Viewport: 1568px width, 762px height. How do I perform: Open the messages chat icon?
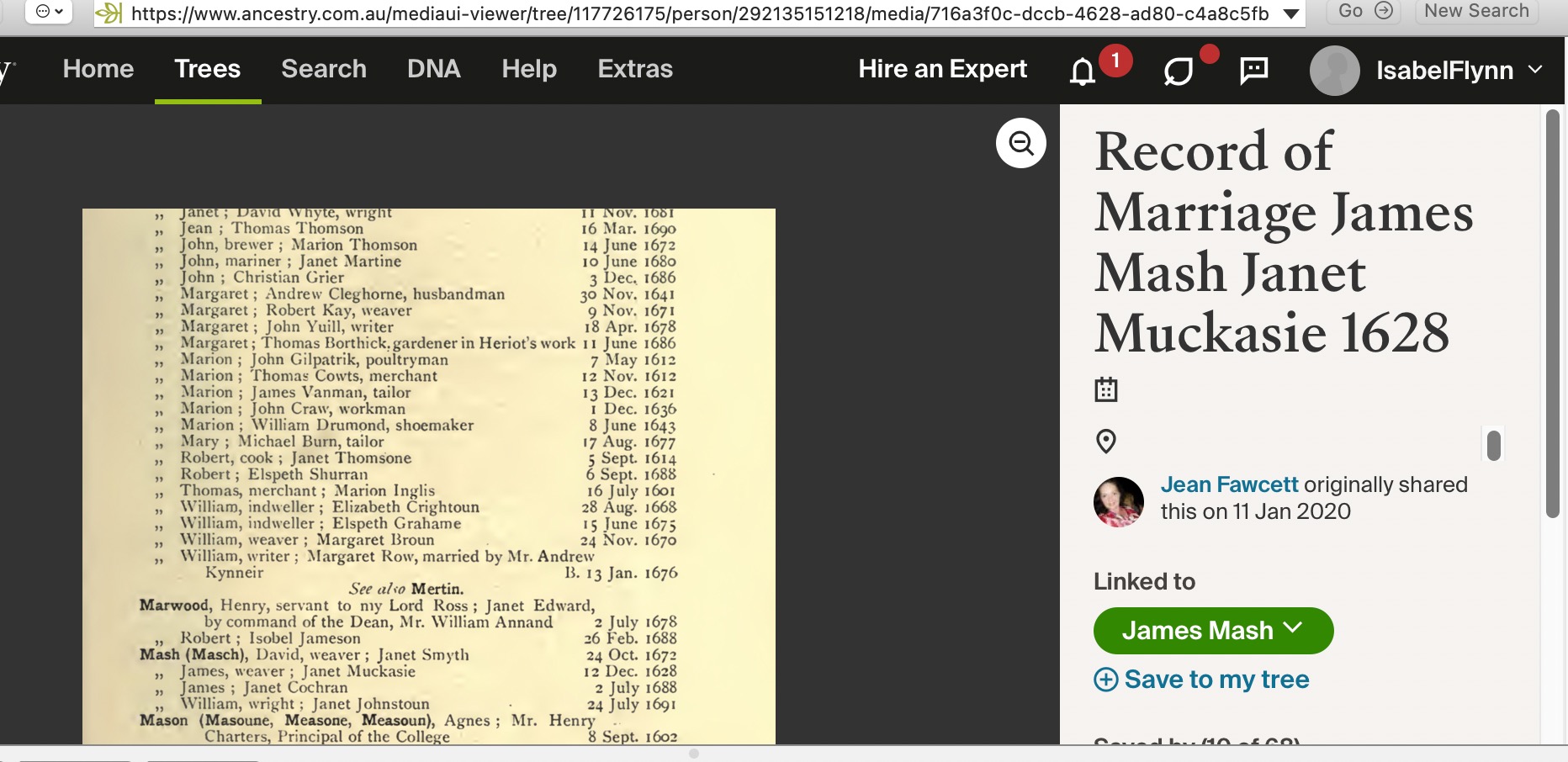coord(1253,70)
